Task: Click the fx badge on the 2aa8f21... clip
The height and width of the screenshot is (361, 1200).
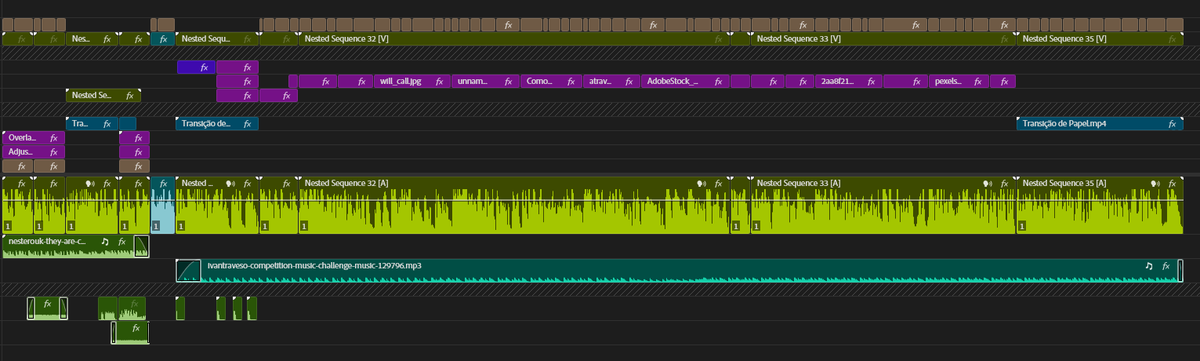Action: click(x=870, y=81)
